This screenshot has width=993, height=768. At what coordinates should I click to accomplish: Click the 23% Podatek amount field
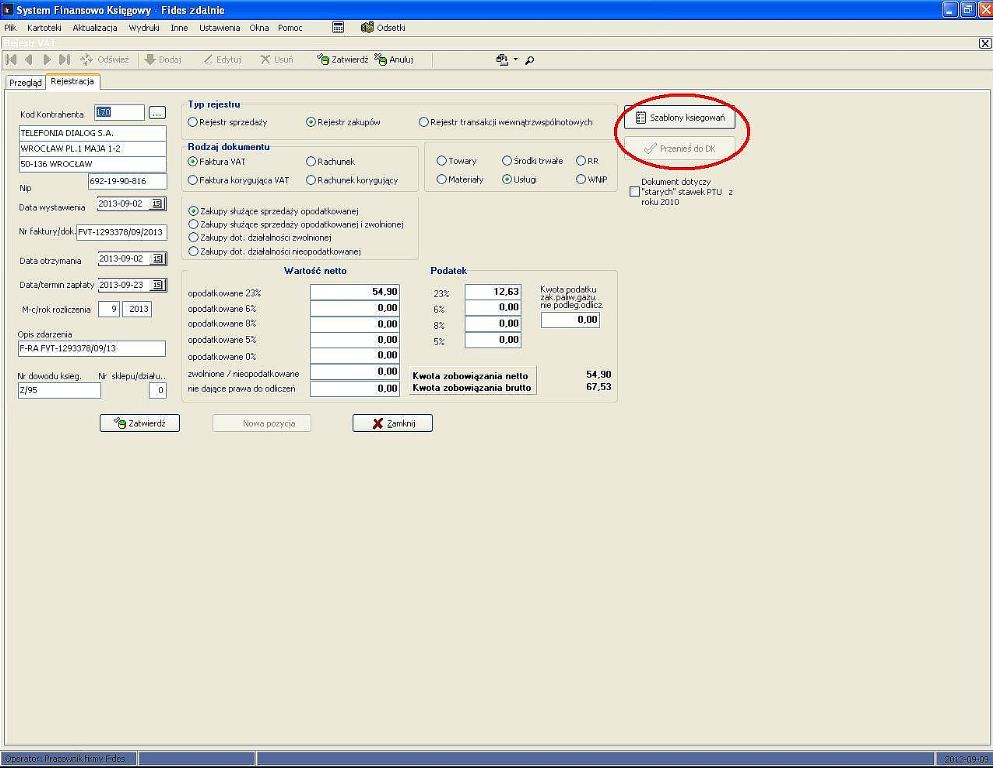point(493,292)
